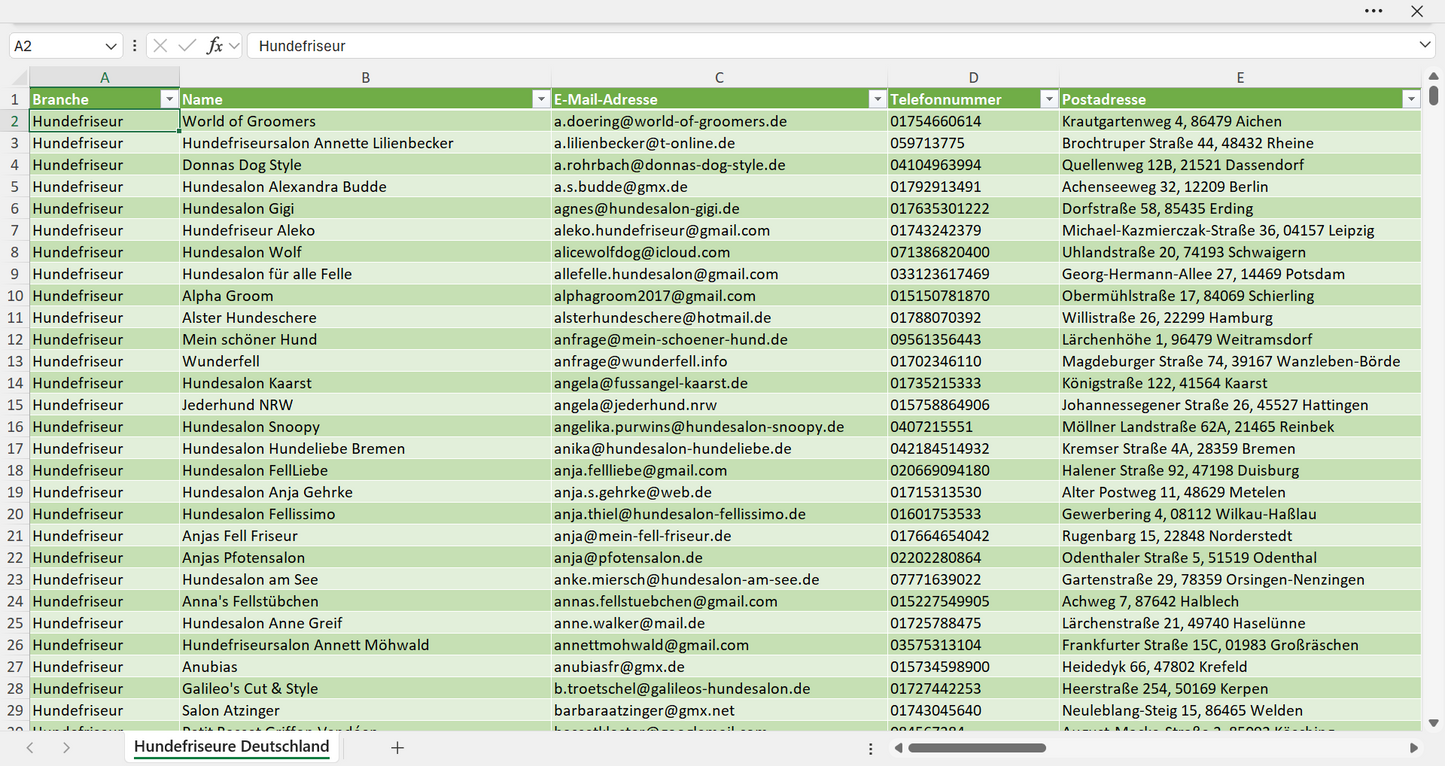Select the Hundefriseure Deutschland sheet tab

click(x=232, y=747)
